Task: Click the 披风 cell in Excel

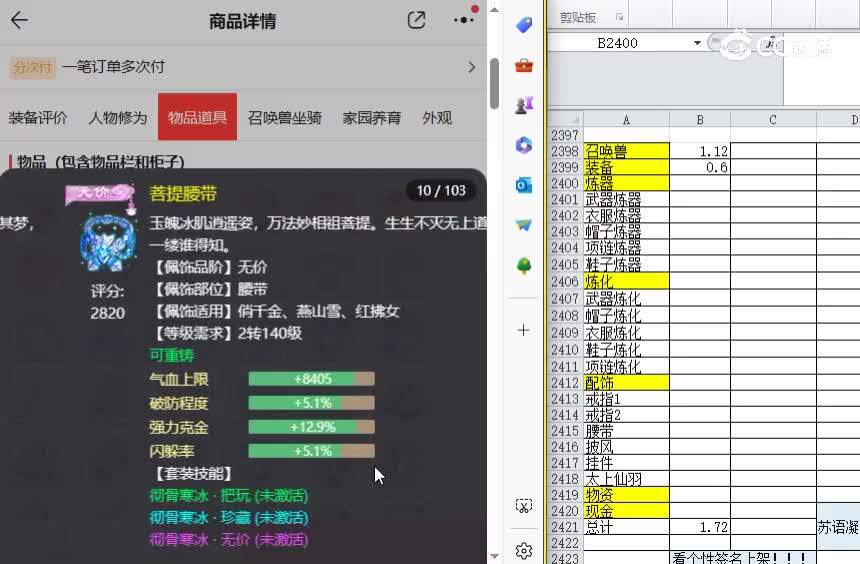Action: pos(626,447)
